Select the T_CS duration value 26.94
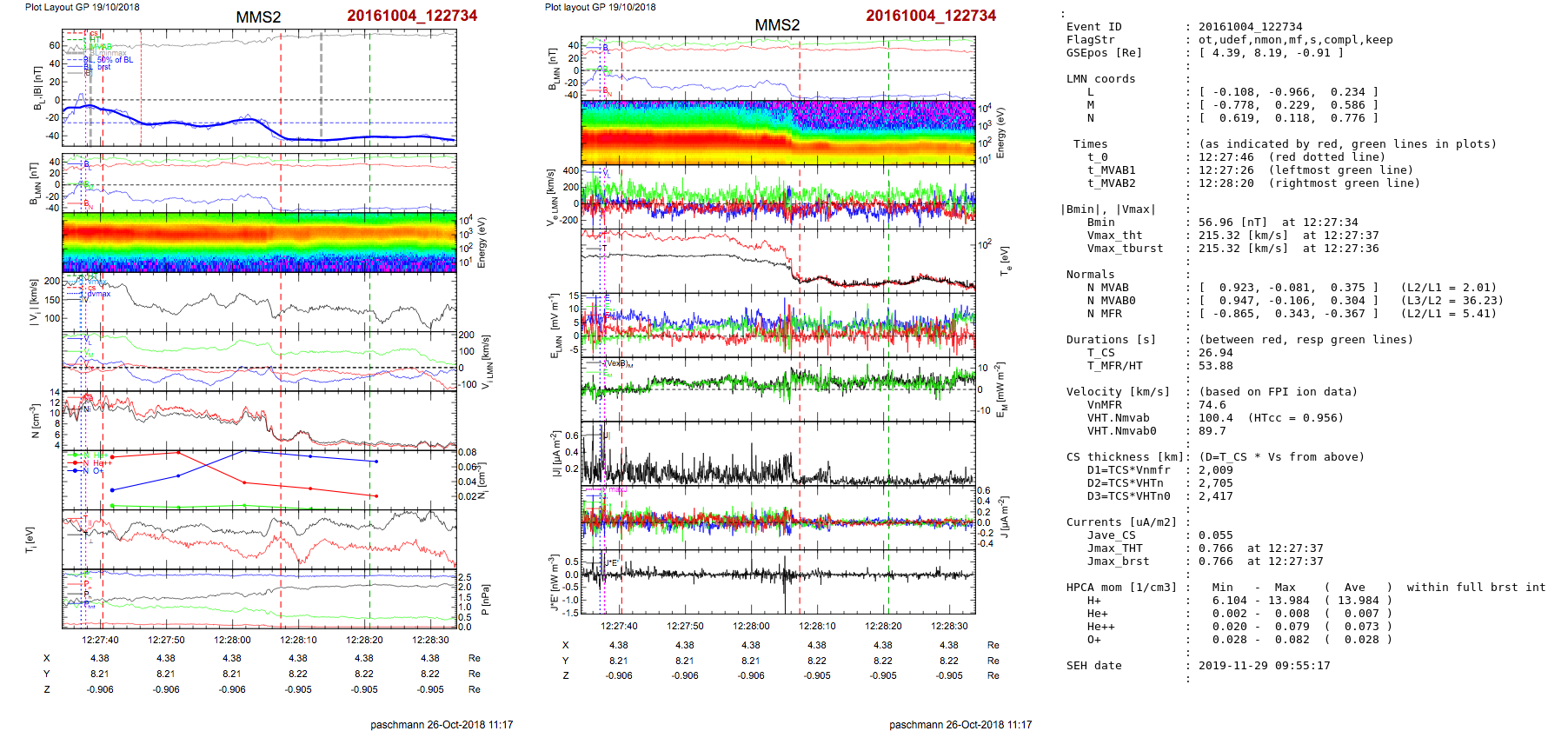 click(x=1215, y=353)
